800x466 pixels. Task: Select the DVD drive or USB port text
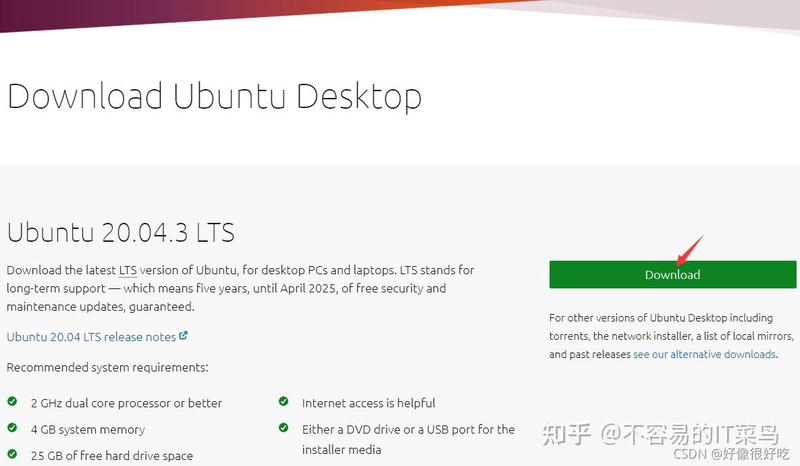pyautogui.click(x=408, y=439)
